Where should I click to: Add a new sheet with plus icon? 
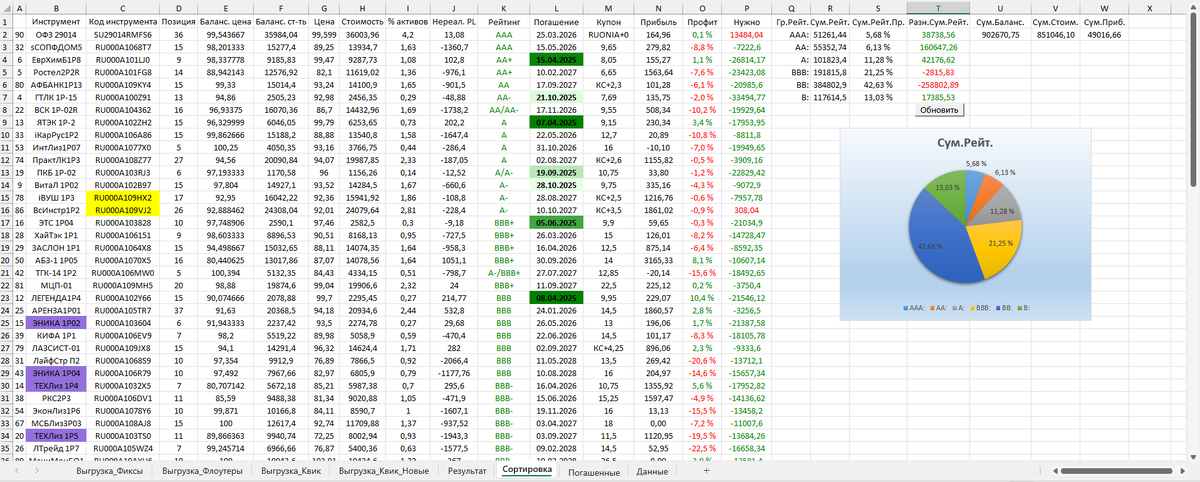point(706,470)
